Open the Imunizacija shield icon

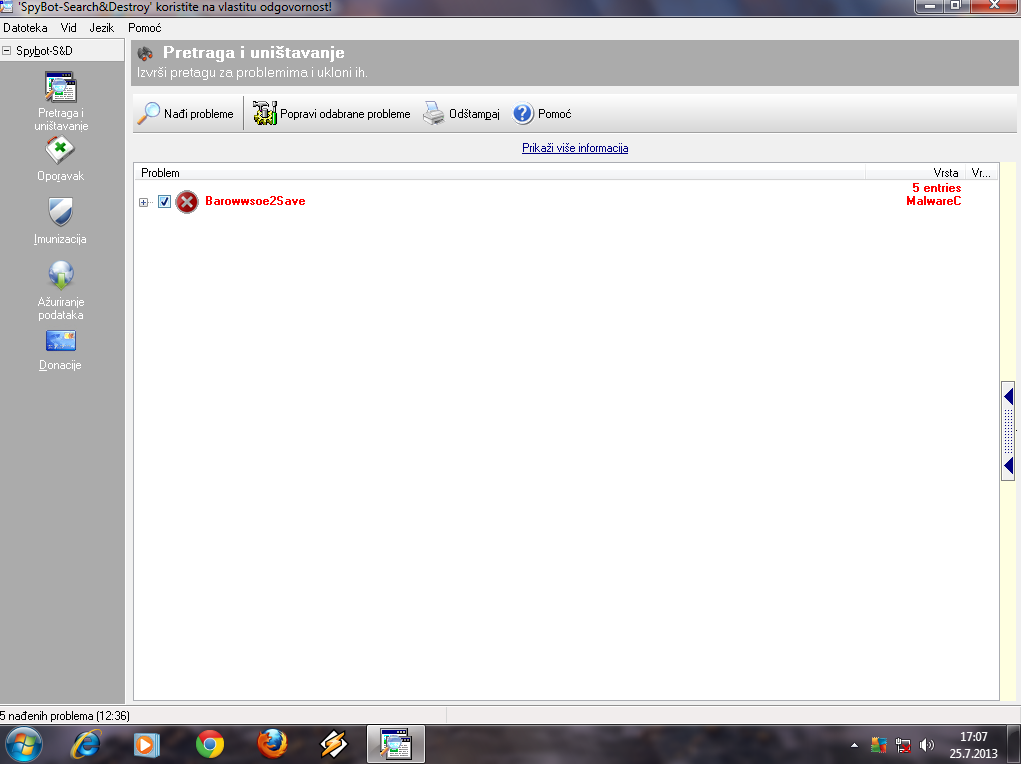click(61, 212)
